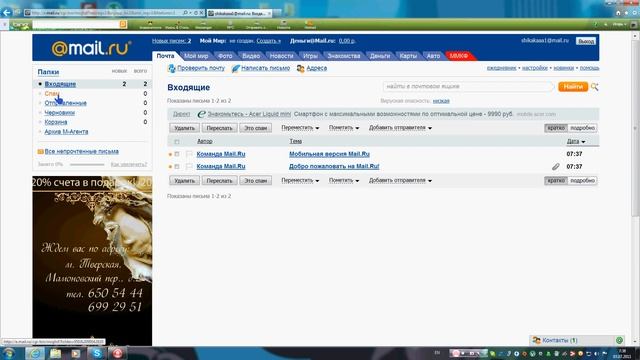
Task: Click the volume icon in system tray
Action: (596, 353)
